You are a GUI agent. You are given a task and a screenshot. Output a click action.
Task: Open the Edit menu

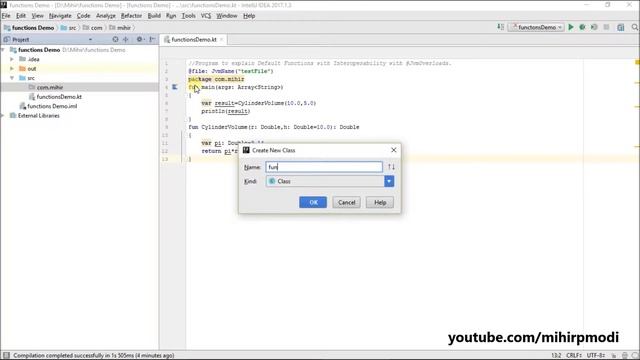point(21,16)
